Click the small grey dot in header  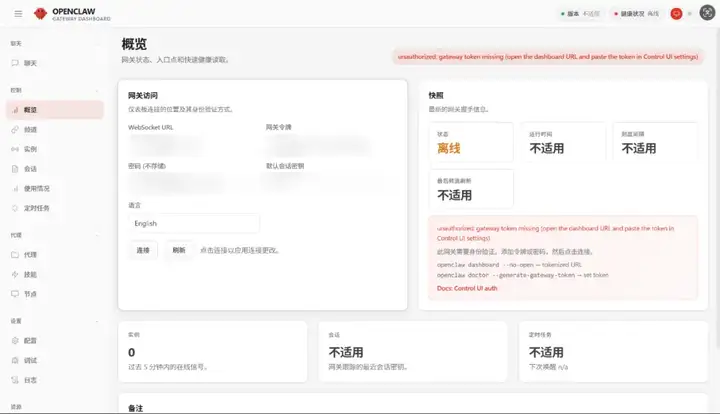pos(690,14)
